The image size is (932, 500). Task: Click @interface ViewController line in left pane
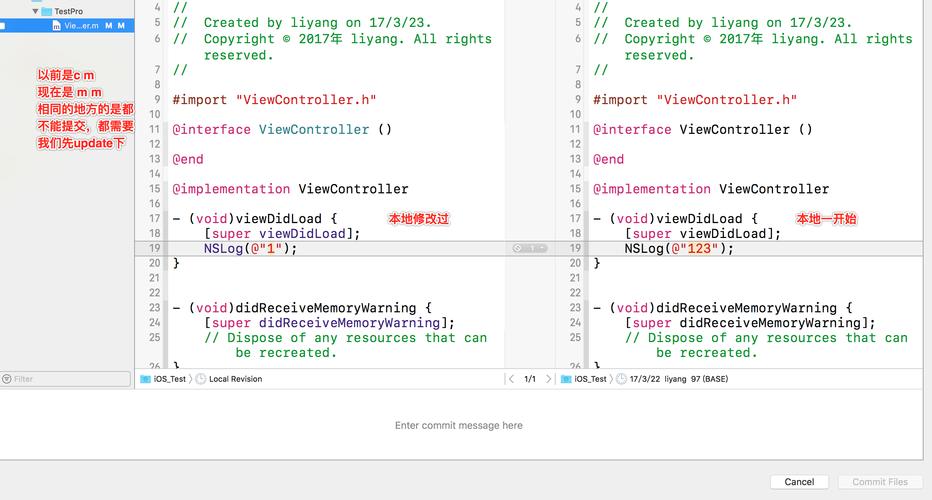(282, 130)
